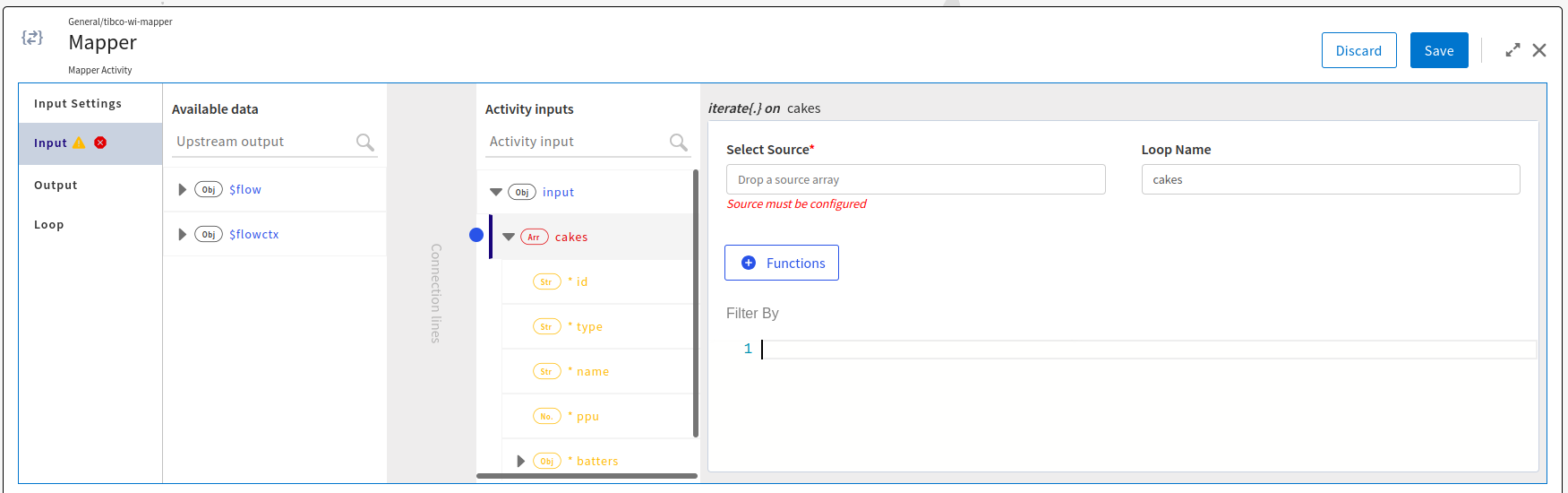Click the Activity inputs horizontal scrollbar

[x=587, y=476]
